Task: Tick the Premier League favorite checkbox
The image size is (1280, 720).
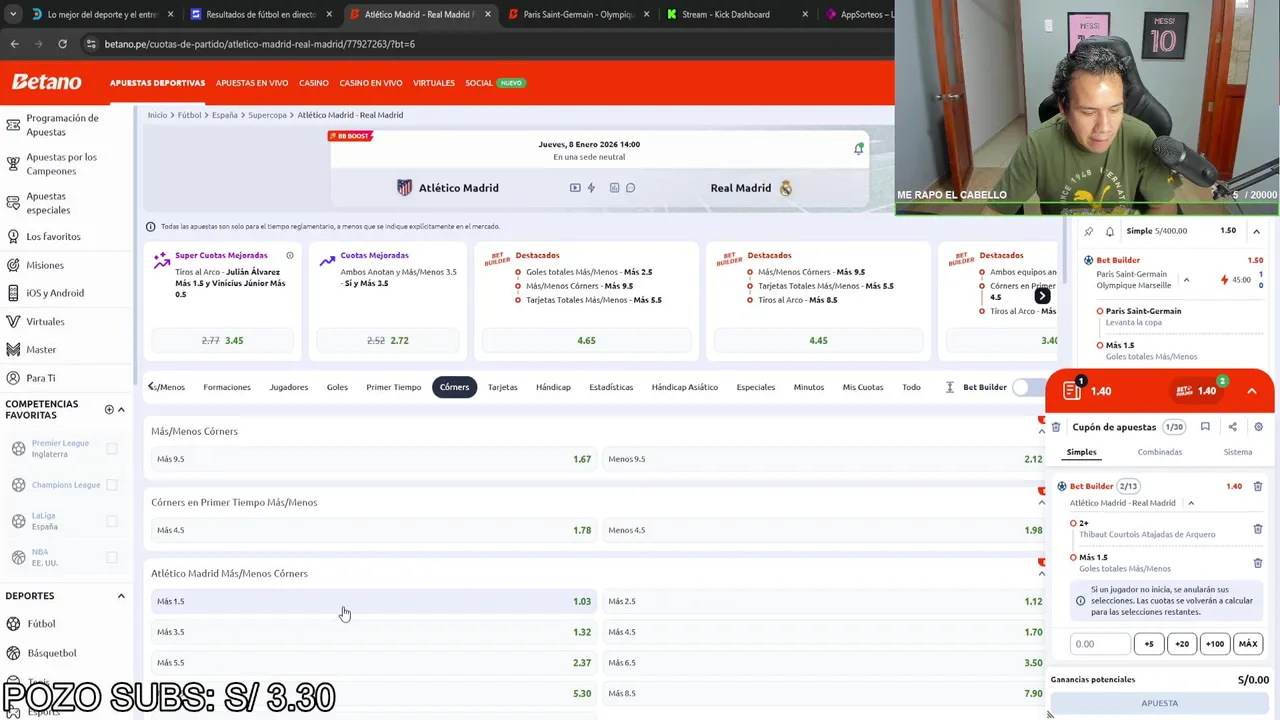Action: 112,449
